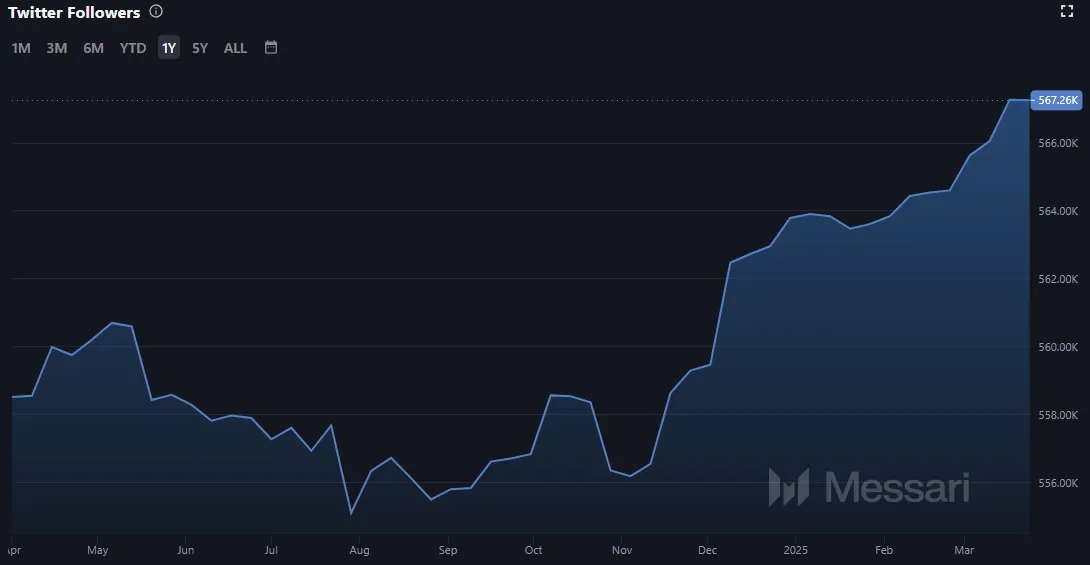
Task: Show ALL time follower data
Action: 235,48
